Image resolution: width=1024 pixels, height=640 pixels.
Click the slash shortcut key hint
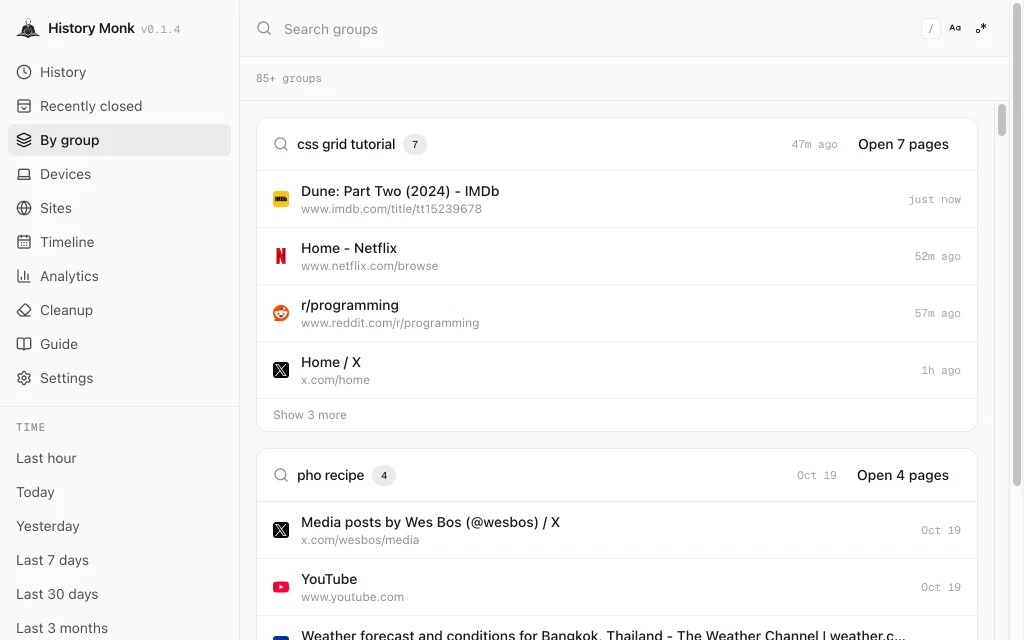pyautogui.click(x=931, y=29)
